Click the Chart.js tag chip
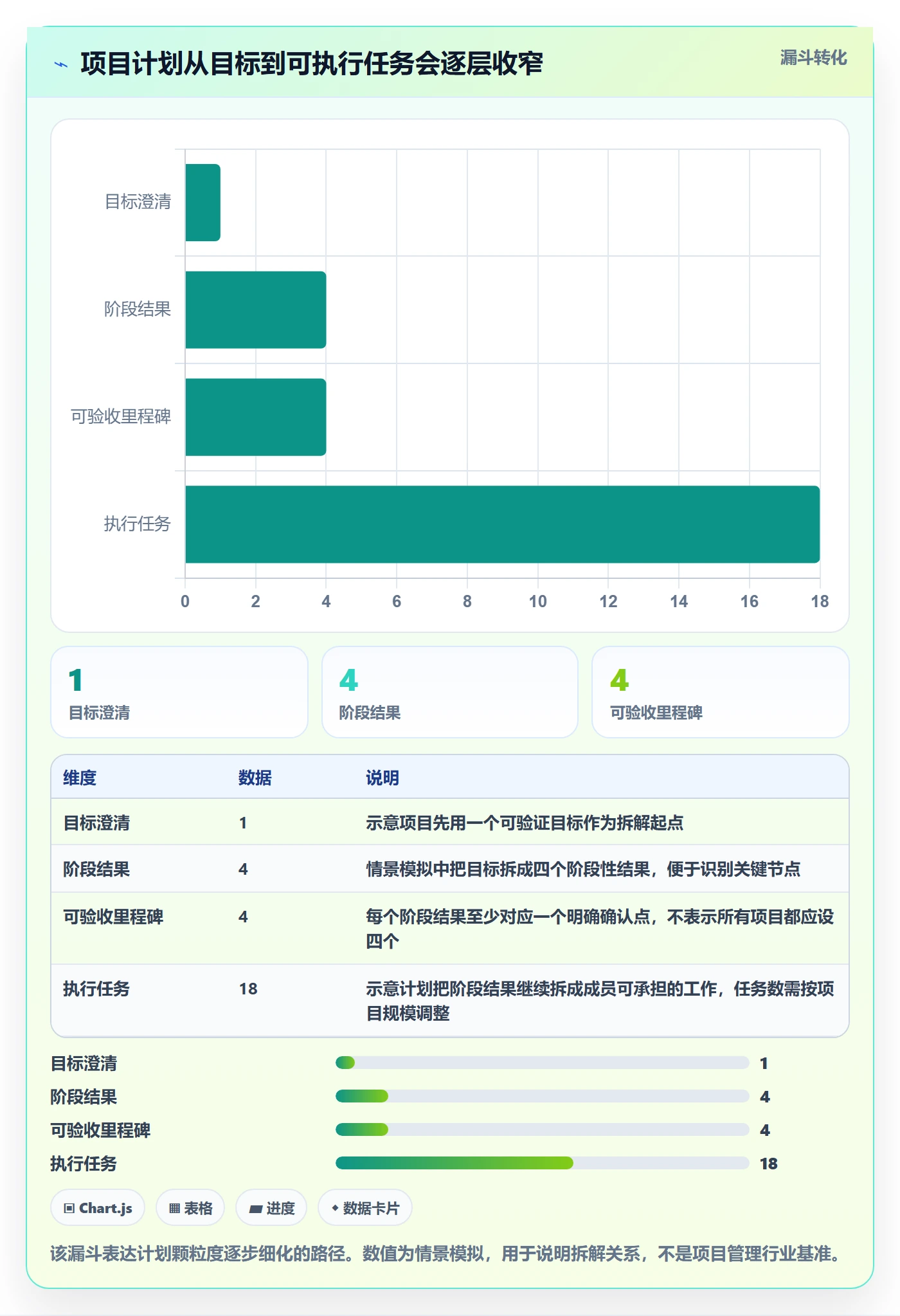The width and height of the screenshot is (900, 1316). click(98, 1208)
